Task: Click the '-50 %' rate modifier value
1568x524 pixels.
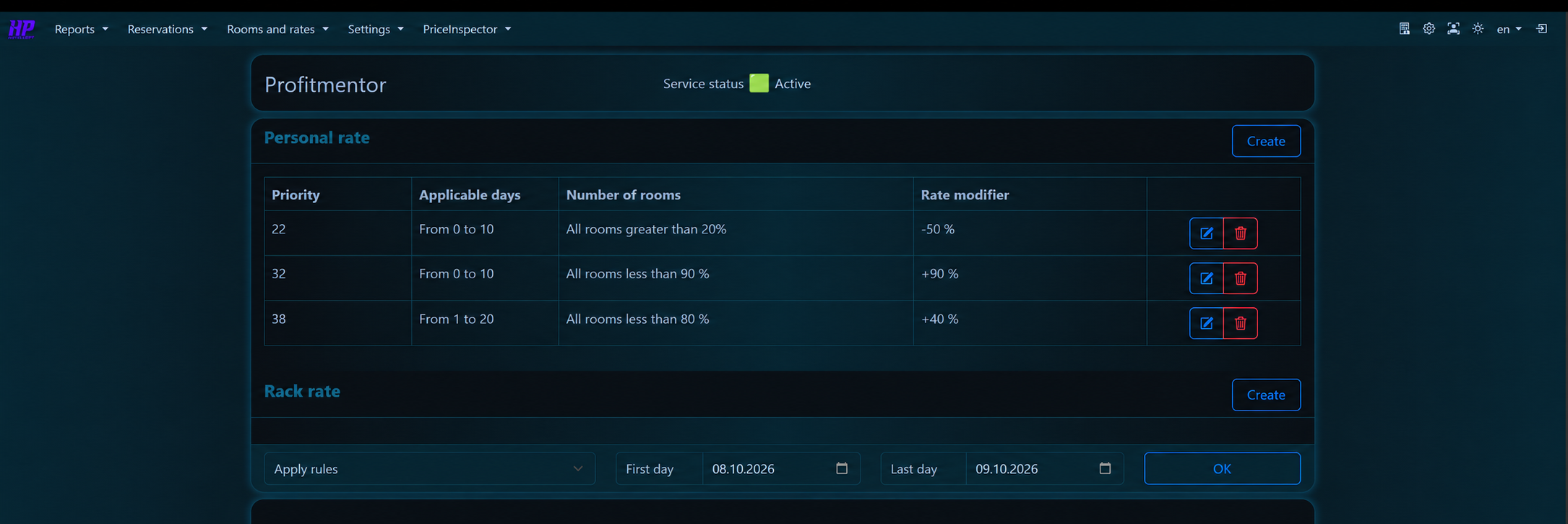Action: pos(938,229)
